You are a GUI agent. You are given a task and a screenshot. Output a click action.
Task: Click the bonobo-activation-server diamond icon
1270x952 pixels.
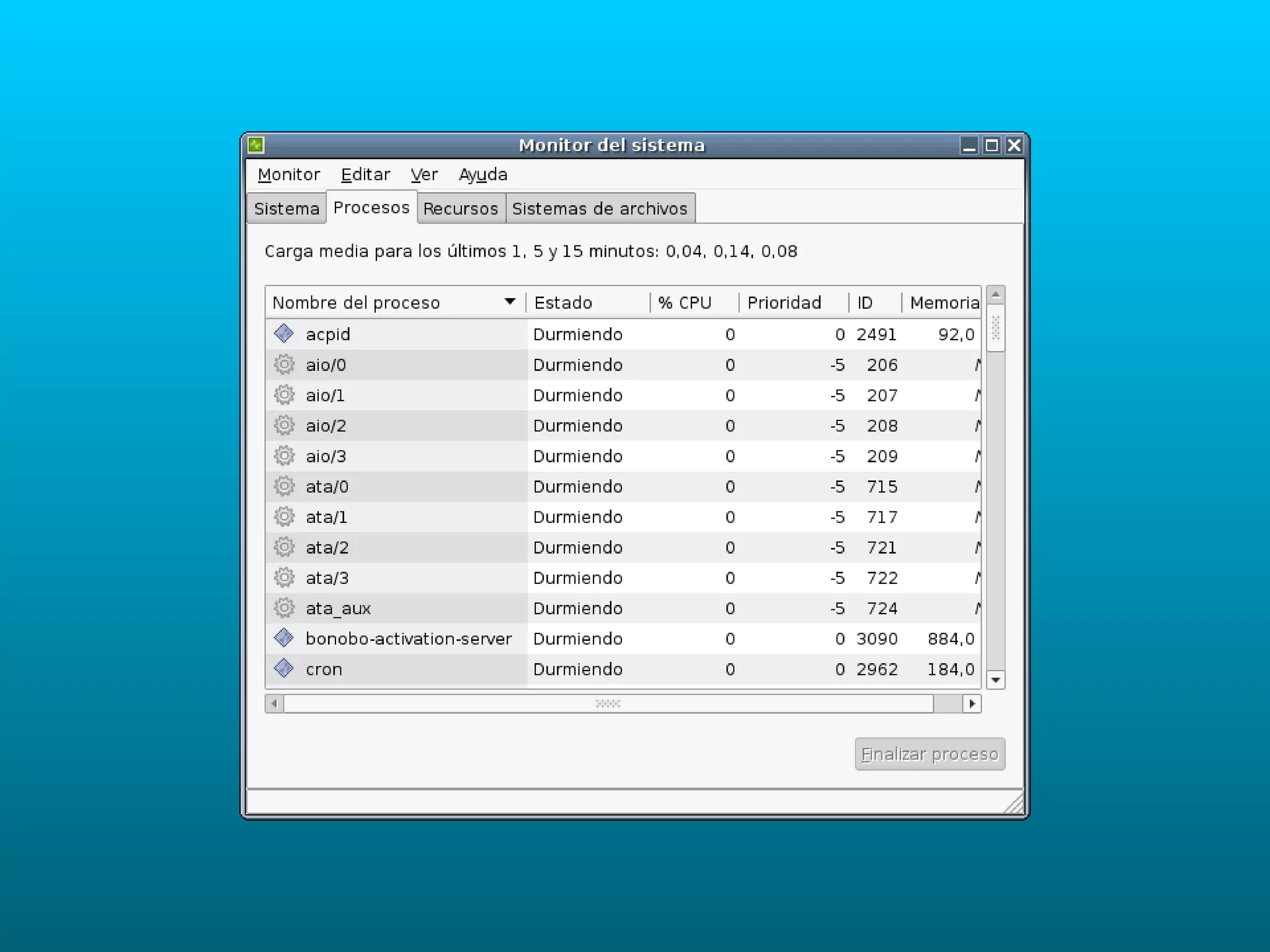coord(284,638)
